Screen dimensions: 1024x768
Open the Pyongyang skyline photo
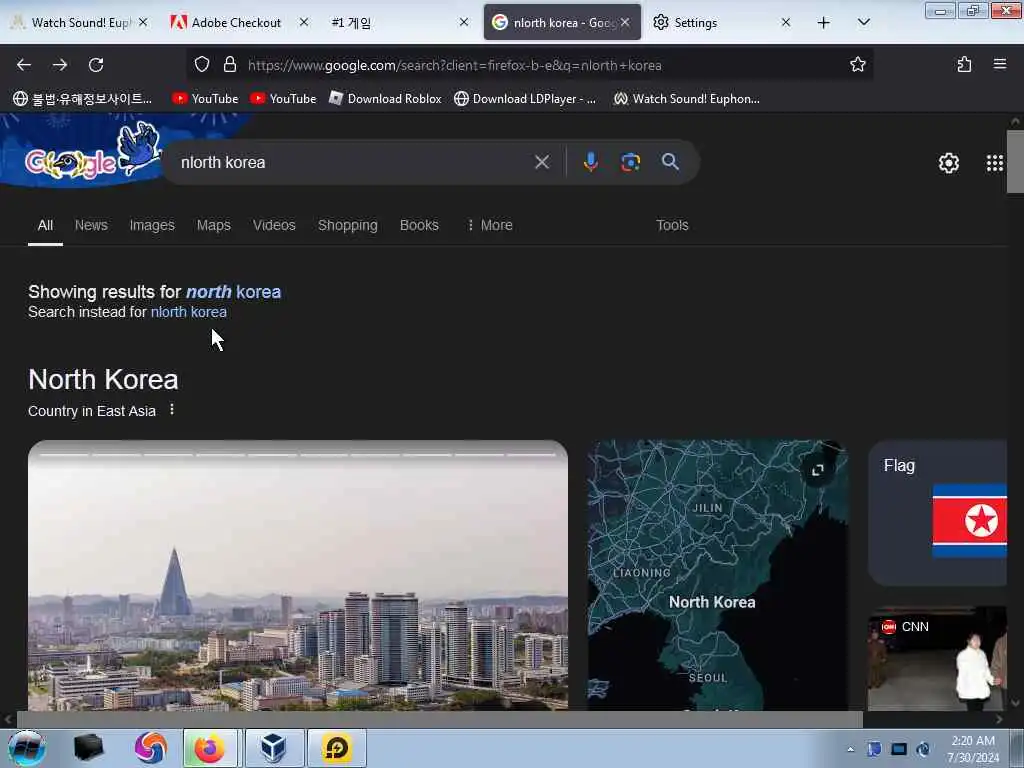pyautogui.click(x=298, y=575)
